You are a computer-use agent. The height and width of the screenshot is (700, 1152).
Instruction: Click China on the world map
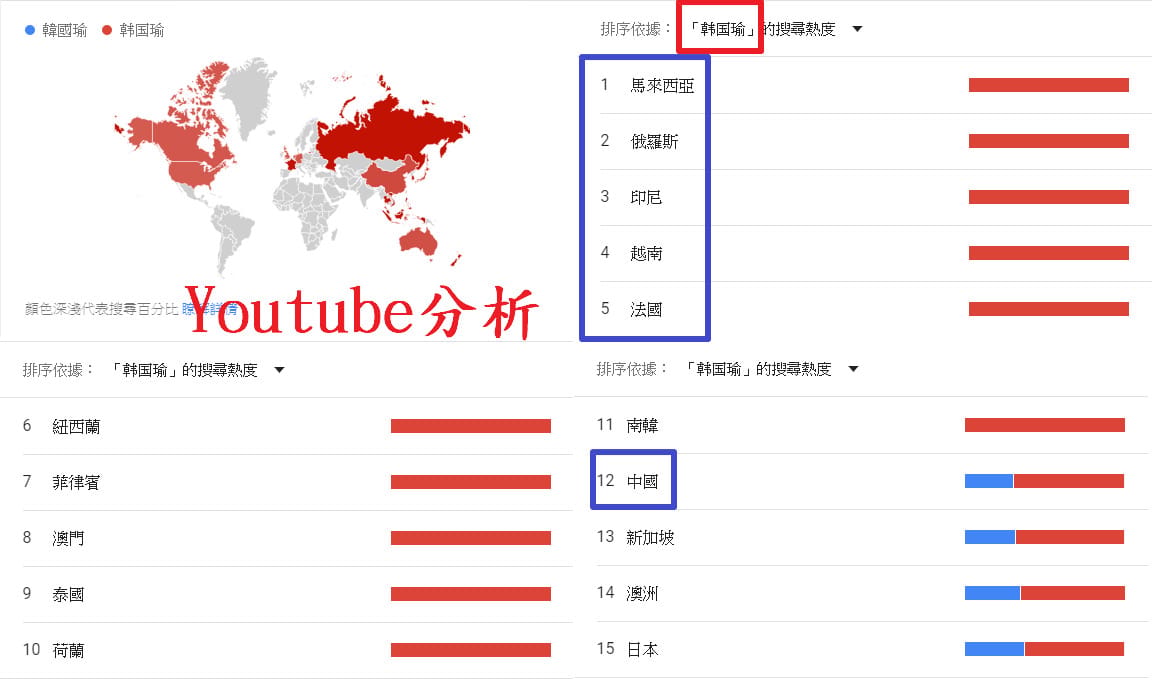click(x=389, y=178)
